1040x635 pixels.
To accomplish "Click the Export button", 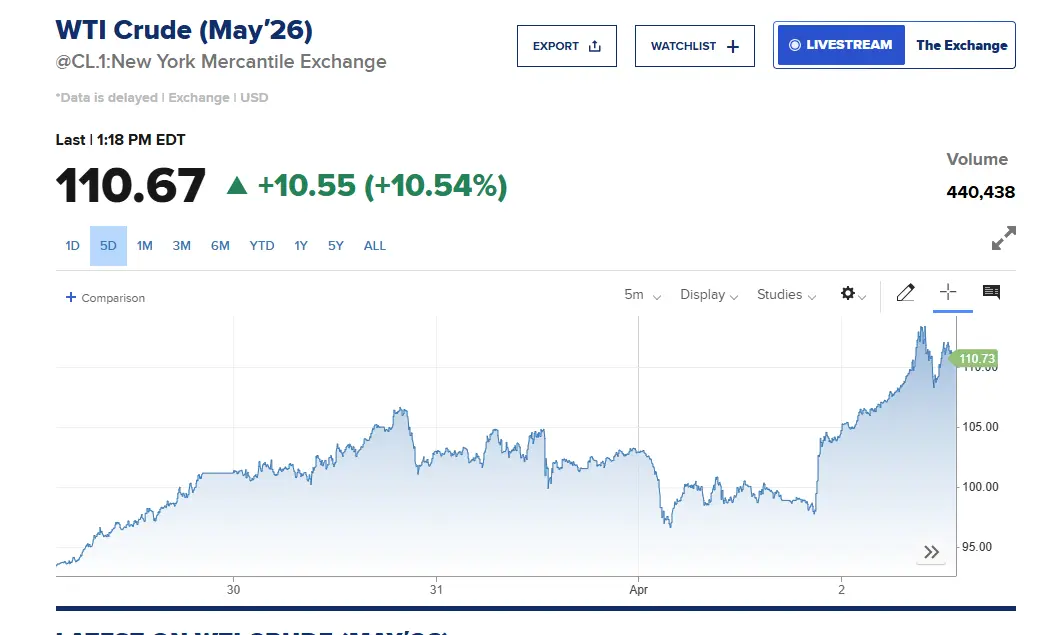I will (567, 46).
